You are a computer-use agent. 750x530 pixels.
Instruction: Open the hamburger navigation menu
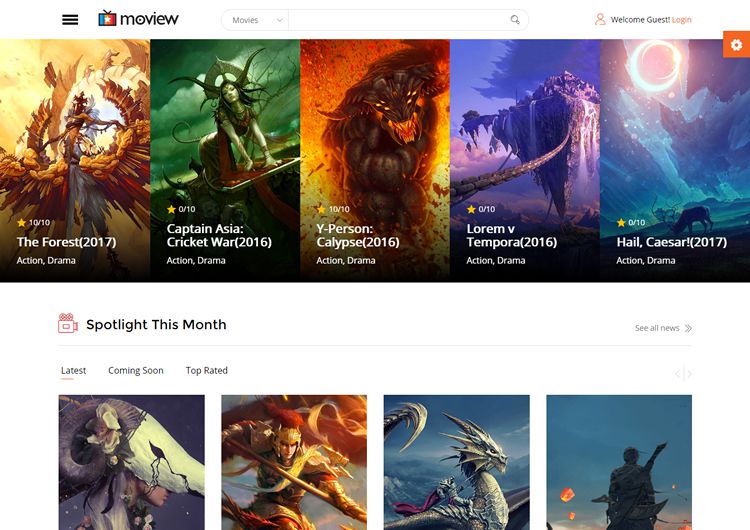pyautogui.click(x=70, y=19)
